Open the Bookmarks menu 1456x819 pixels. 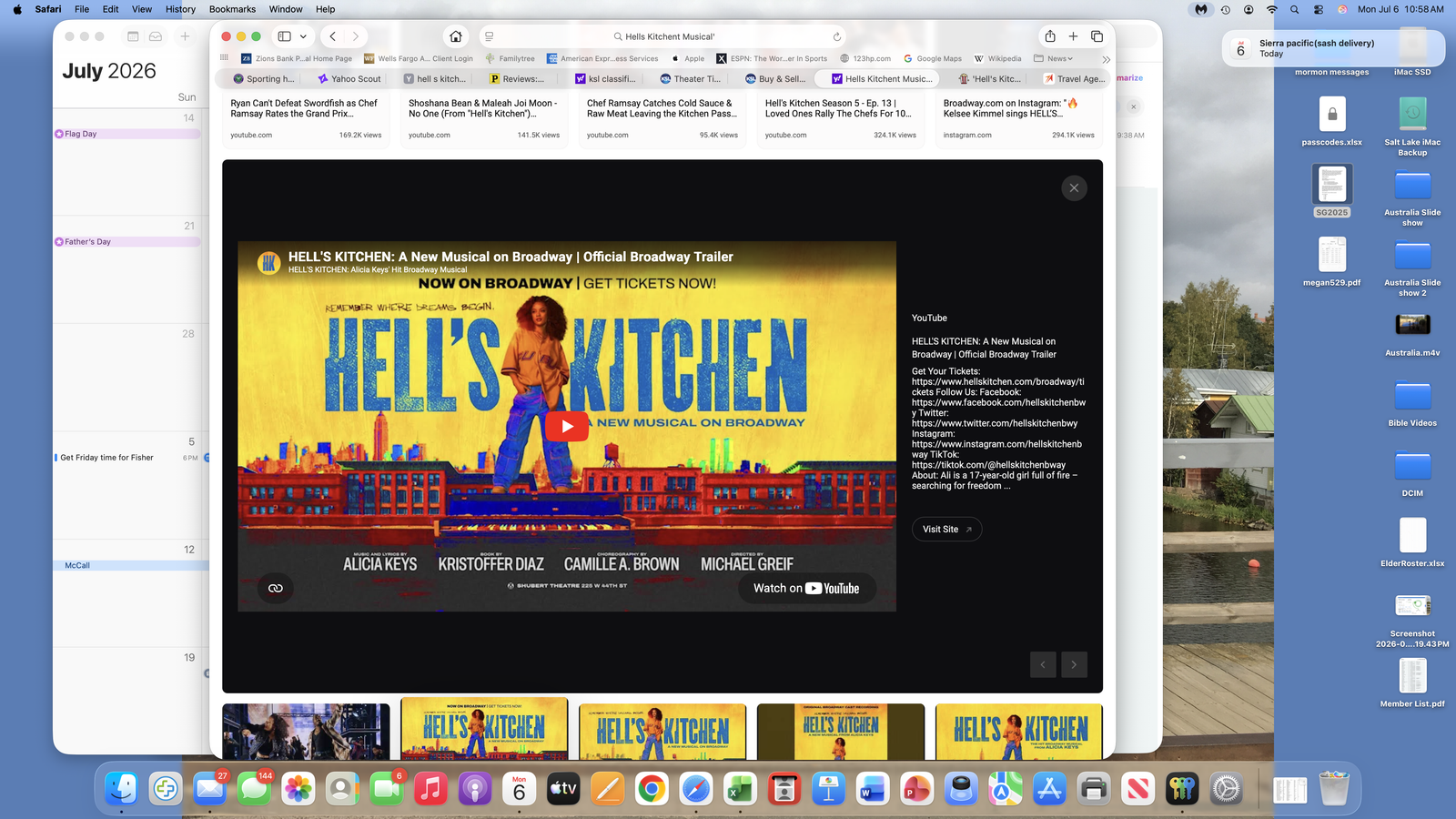(x=232, y=9)
